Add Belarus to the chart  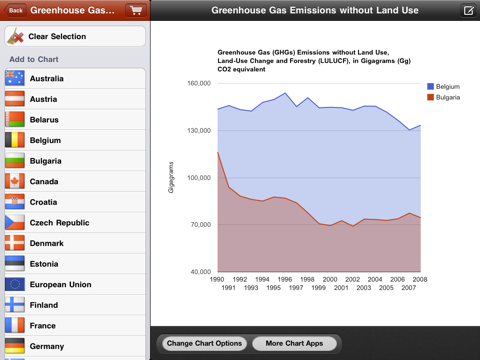tap(75, 120)
